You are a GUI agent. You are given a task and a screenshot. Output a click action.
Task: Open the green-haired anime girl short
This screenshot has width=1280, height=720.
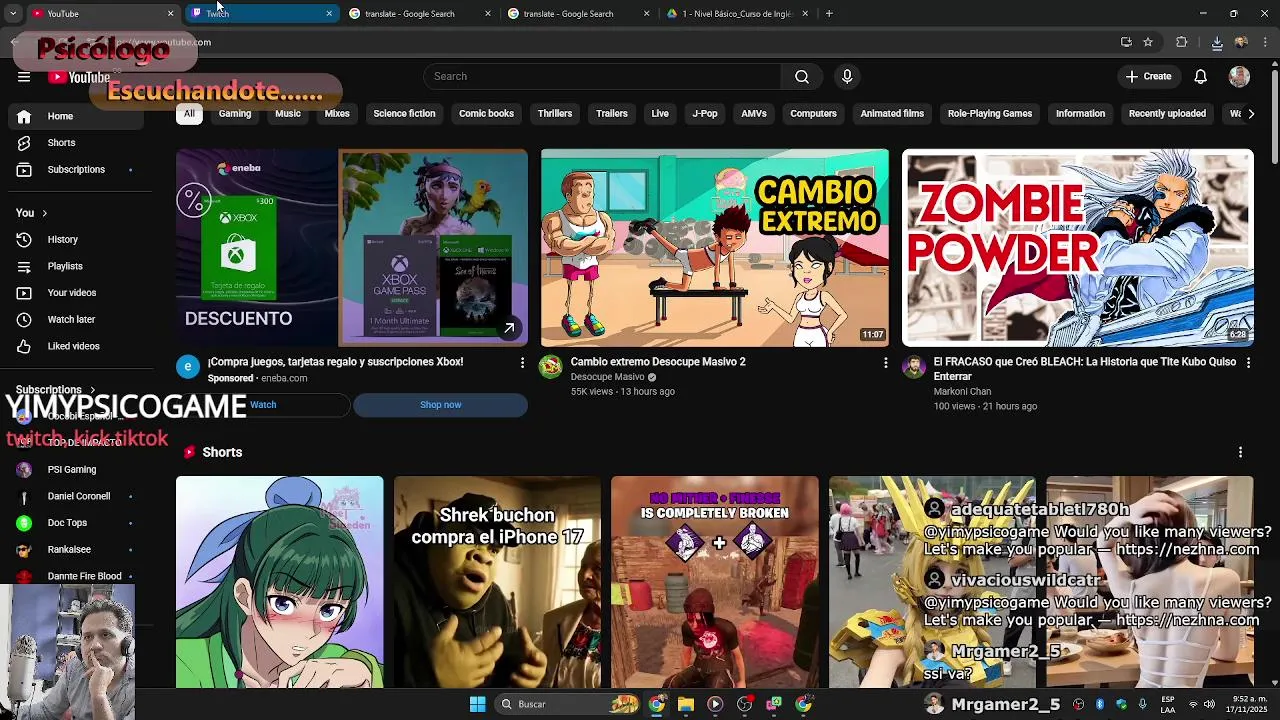tap(280, 582)
